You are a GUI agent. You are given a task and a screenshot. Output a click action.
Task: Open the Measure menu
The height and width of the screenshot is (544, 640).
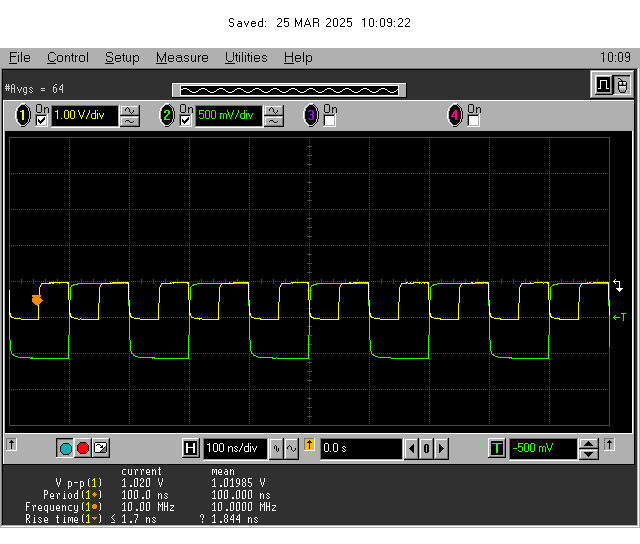[x=182, y=58]
